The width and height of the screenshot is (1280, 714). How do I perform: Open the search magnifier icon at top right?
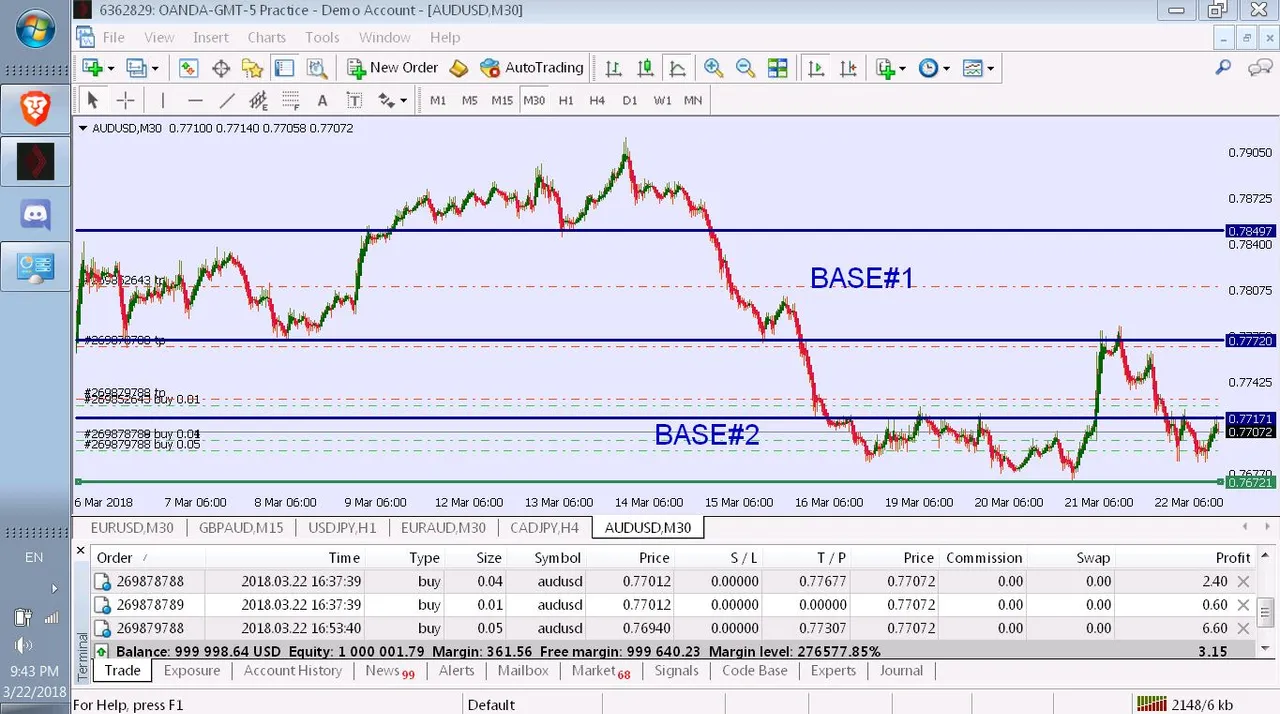[1223, 68]
